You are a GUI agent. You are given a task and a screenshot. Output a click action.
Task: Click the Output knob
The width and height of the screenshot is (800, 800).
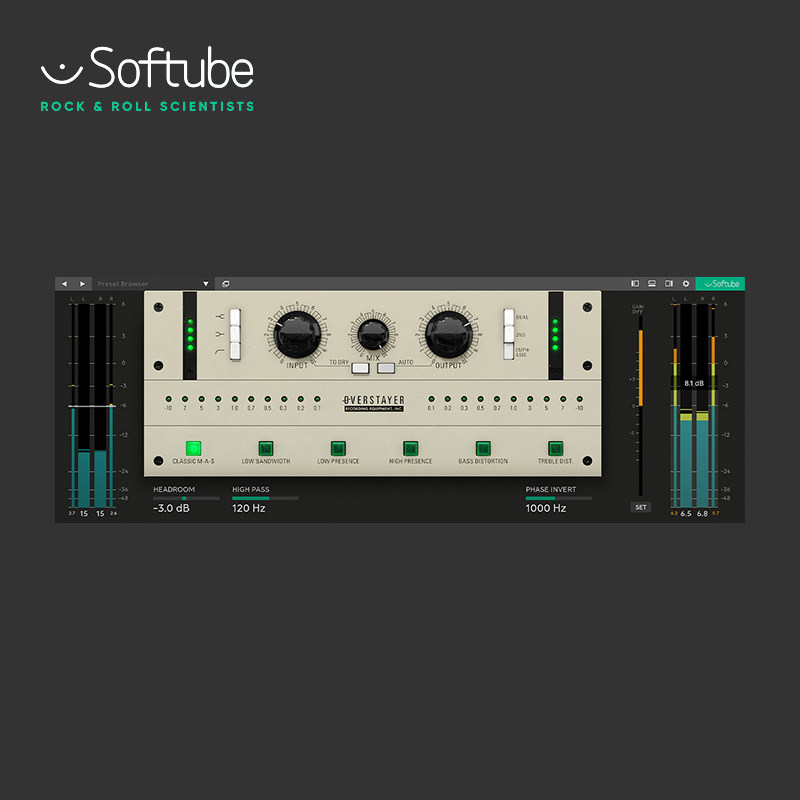(x=449, y=335)
